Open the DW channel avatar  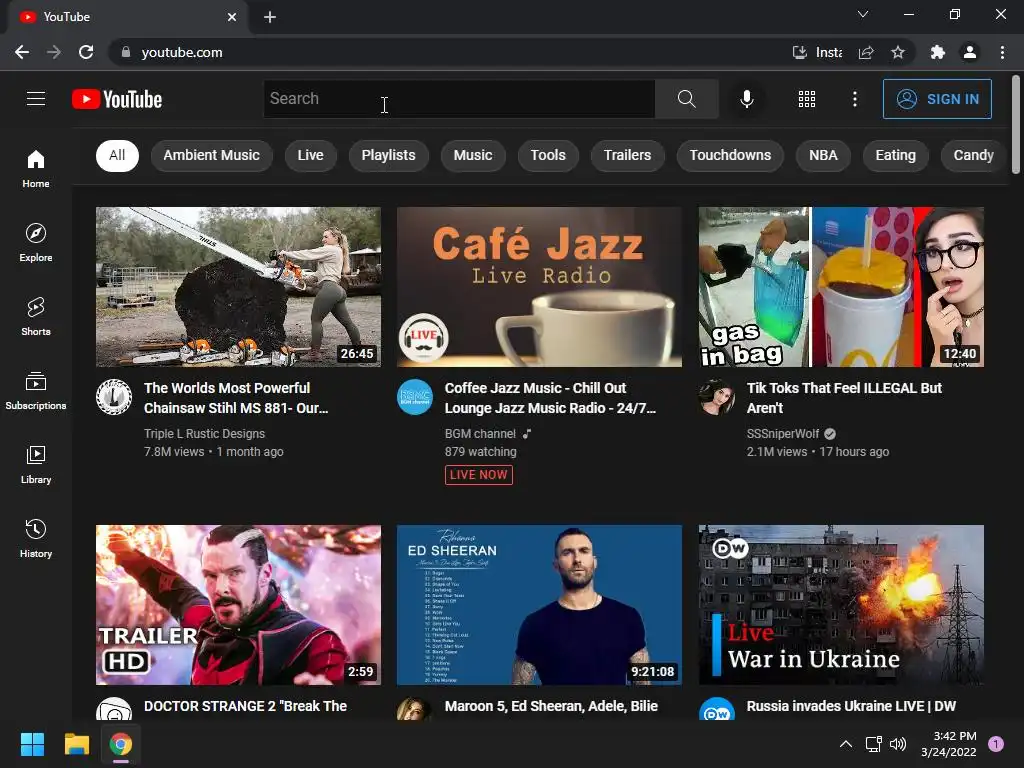(x=716, y=710)
